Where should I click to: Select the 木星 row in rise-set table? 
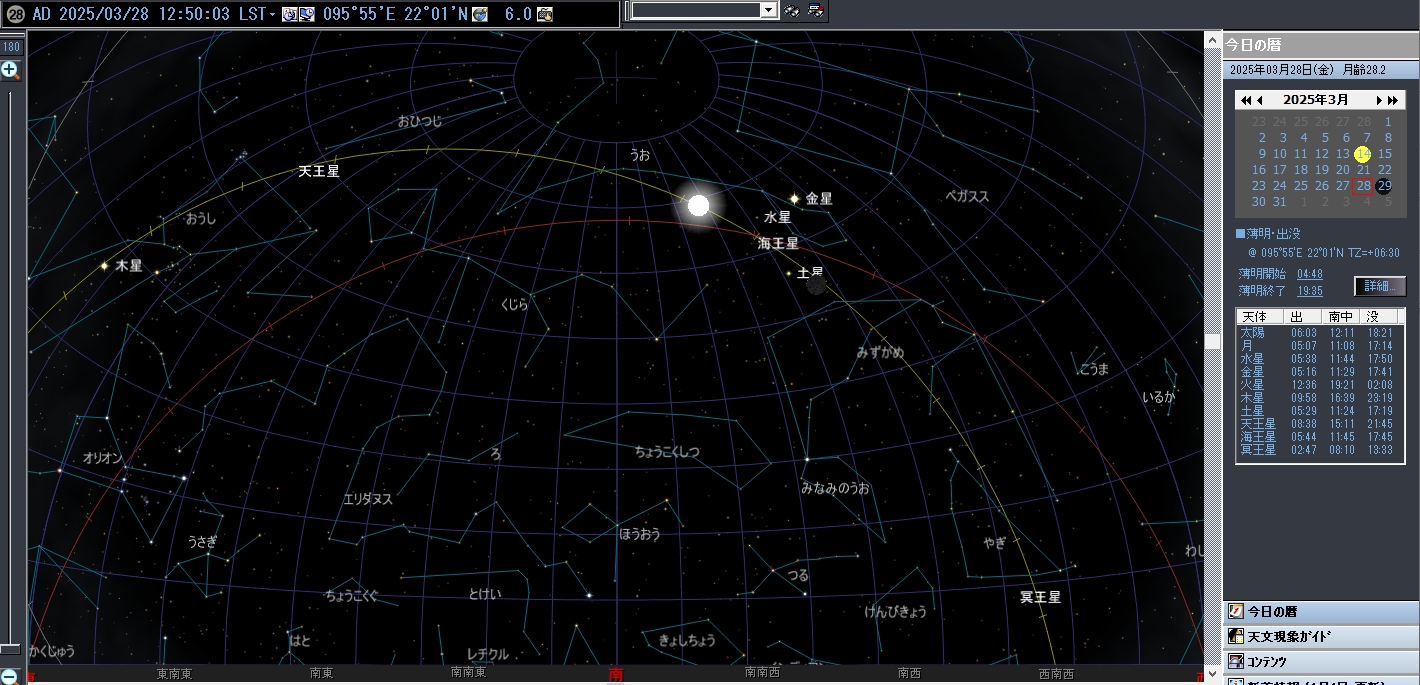click(1320, 397)
